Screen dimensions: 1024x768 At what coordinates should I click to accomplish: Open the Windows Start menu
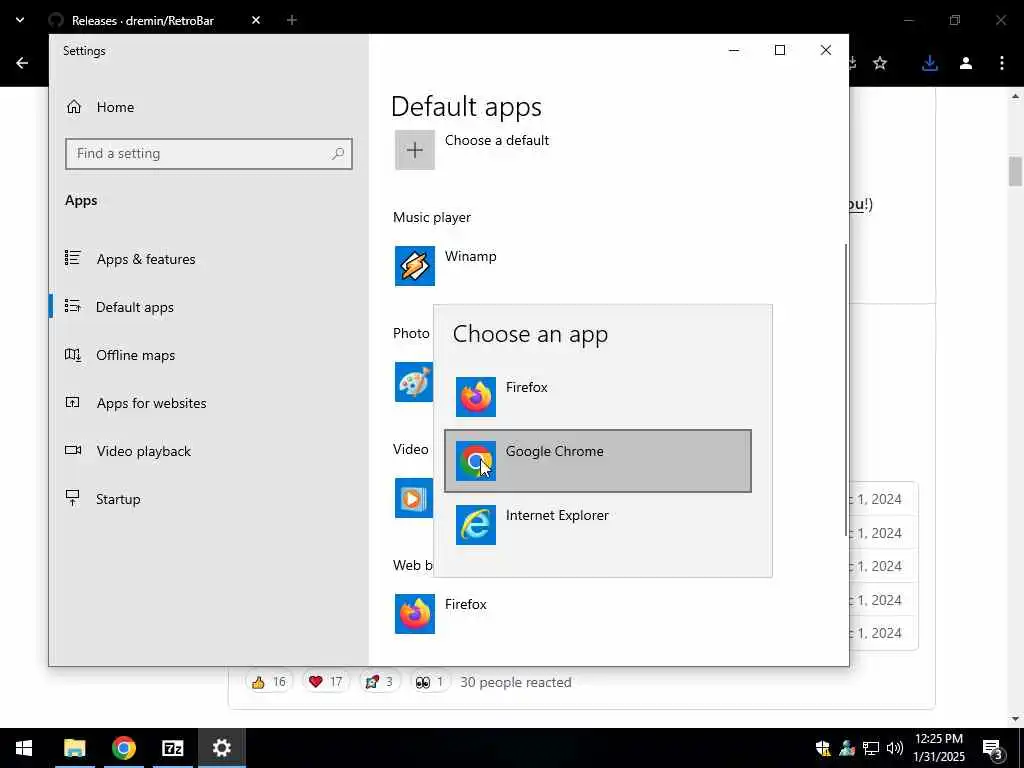(24, 748)
